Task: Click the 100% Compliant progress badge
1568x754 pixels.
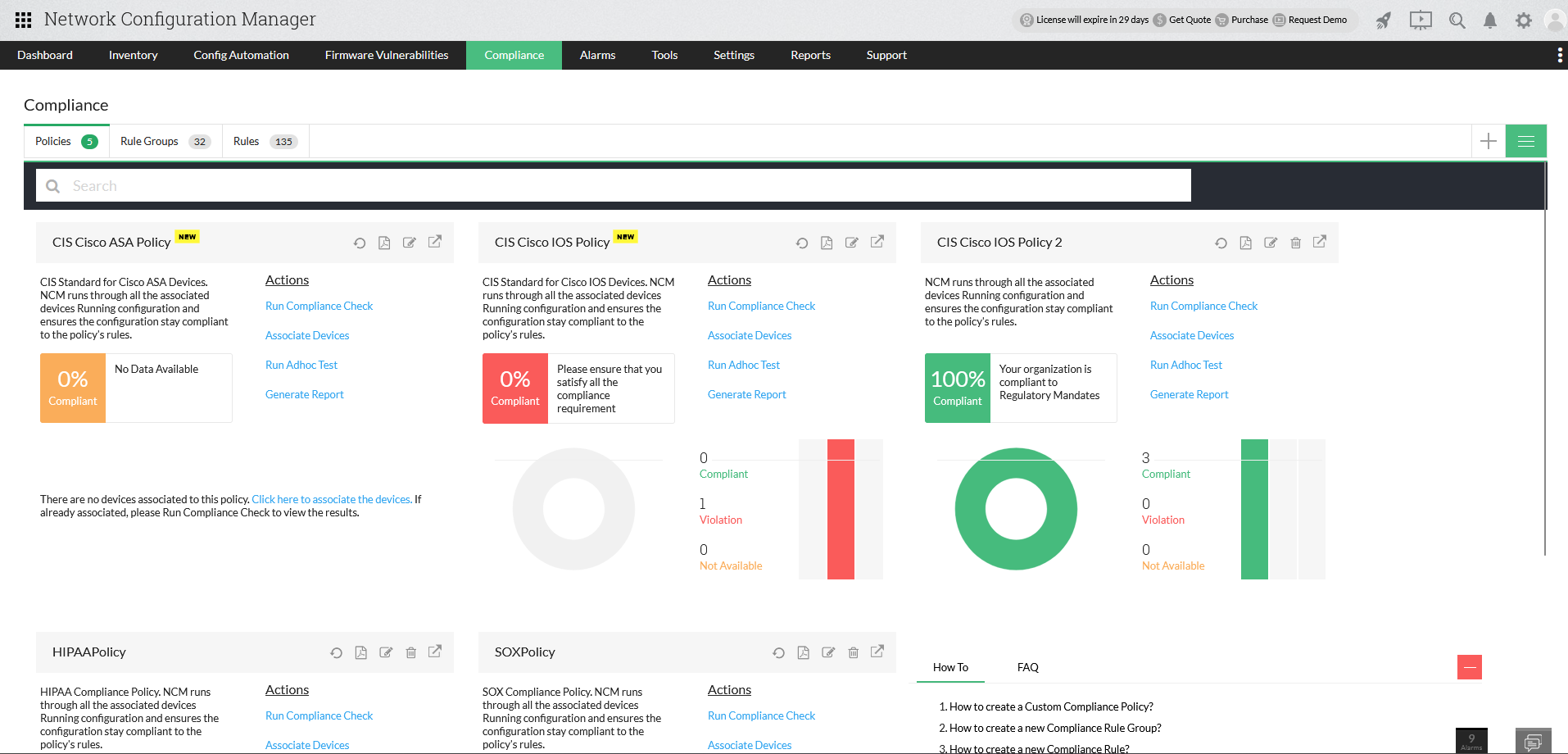Action: (957, 388)
